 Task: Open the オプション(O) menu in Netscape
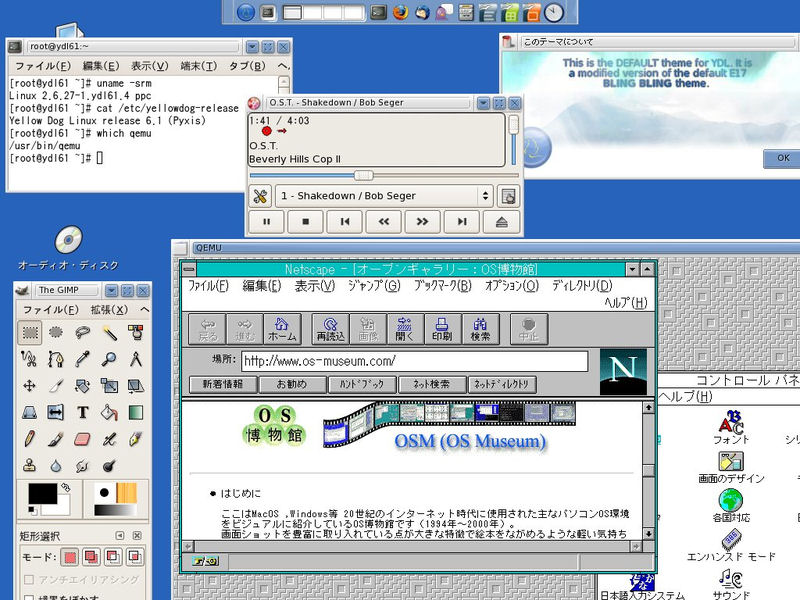point(512,286)
